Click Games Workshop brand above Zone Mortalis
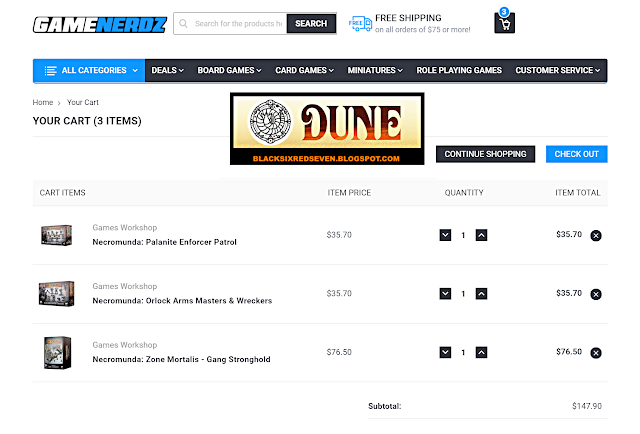Image resolution: width=640 pixels, height=434 pixels. pos(124,345)
